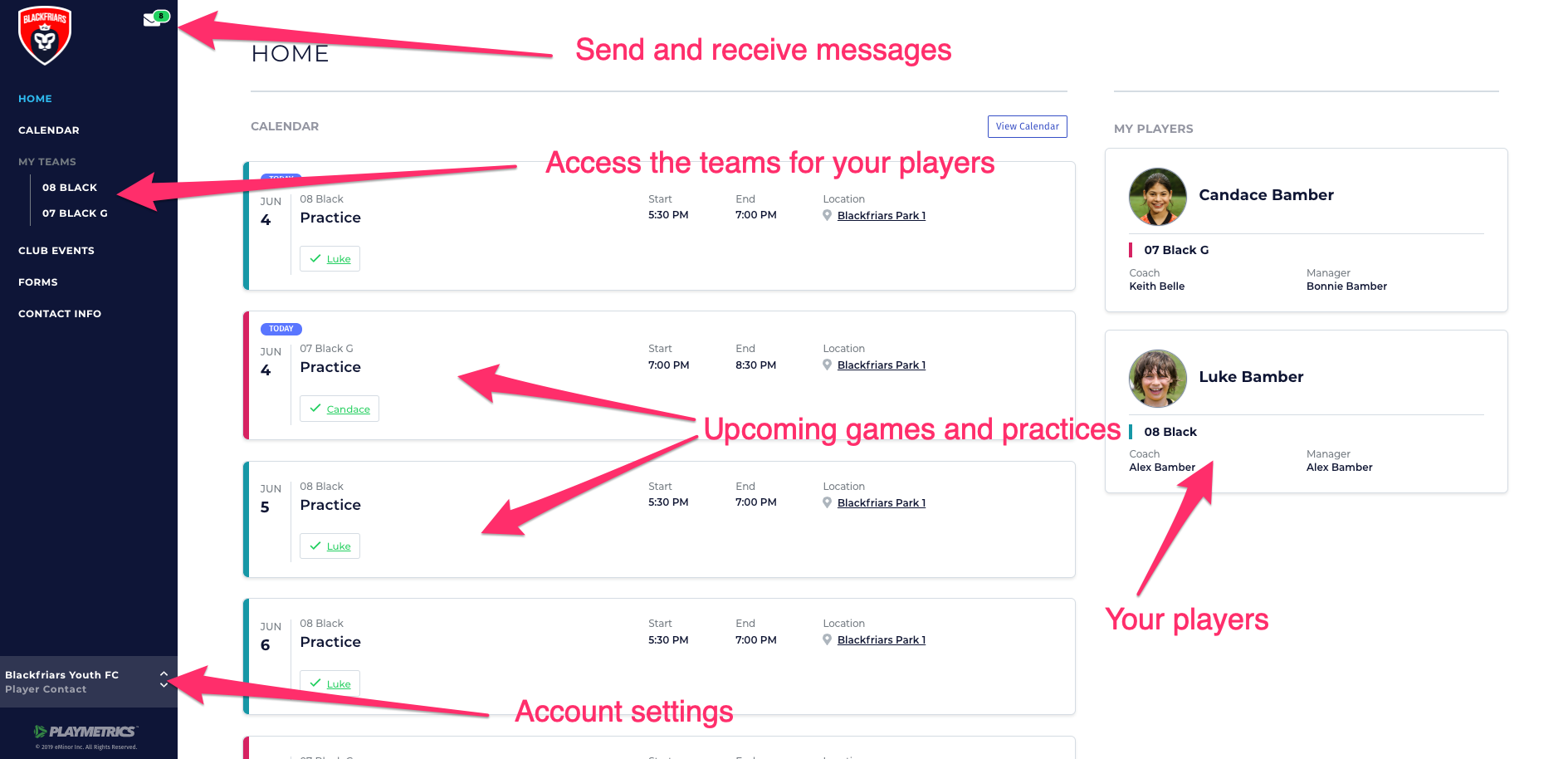Screen dimensions: 1568x759
Task: Click the View Calendar button
Action: [x=1027, y=126]
